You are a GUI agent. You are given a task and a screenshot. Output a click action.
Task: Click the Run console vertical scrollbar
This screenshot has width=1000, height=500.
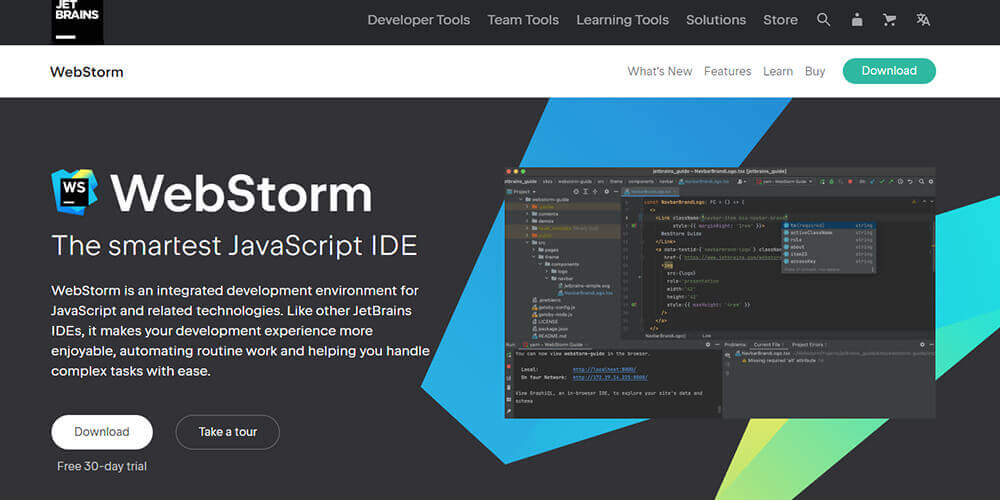(720, 408)
